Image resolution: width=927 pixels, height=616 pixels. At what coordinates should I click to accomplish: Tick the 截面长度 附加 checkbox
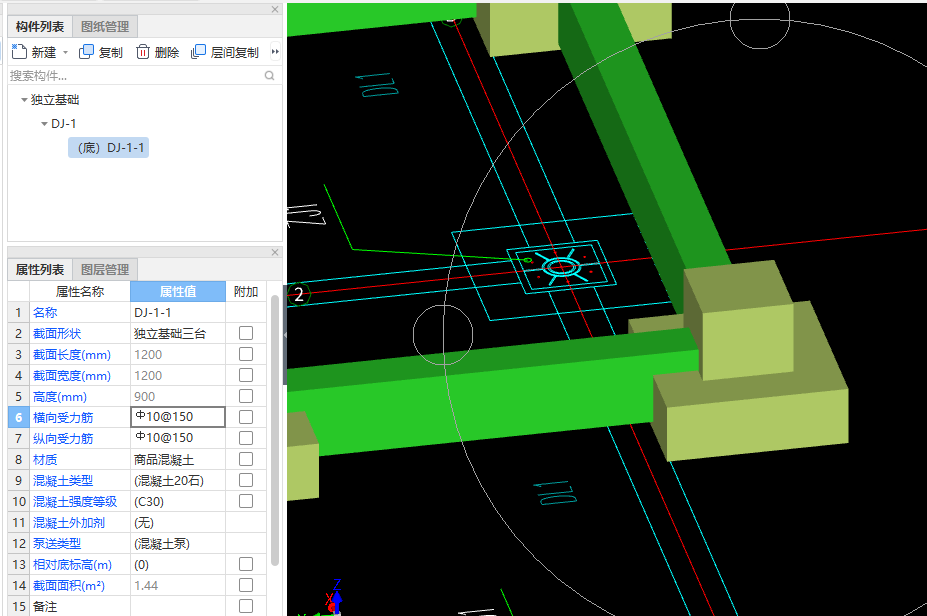click(246, 354)
